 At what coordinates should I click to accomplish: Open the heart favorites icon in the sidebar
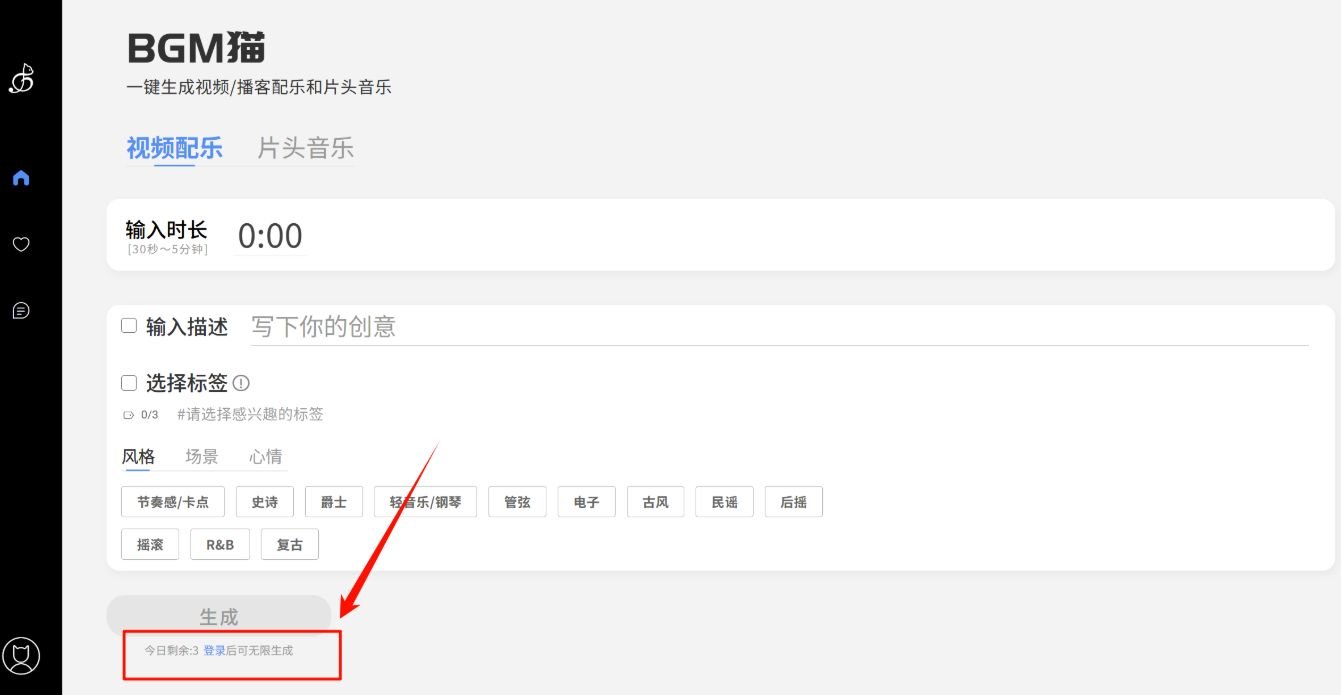[x=21, y=244]
